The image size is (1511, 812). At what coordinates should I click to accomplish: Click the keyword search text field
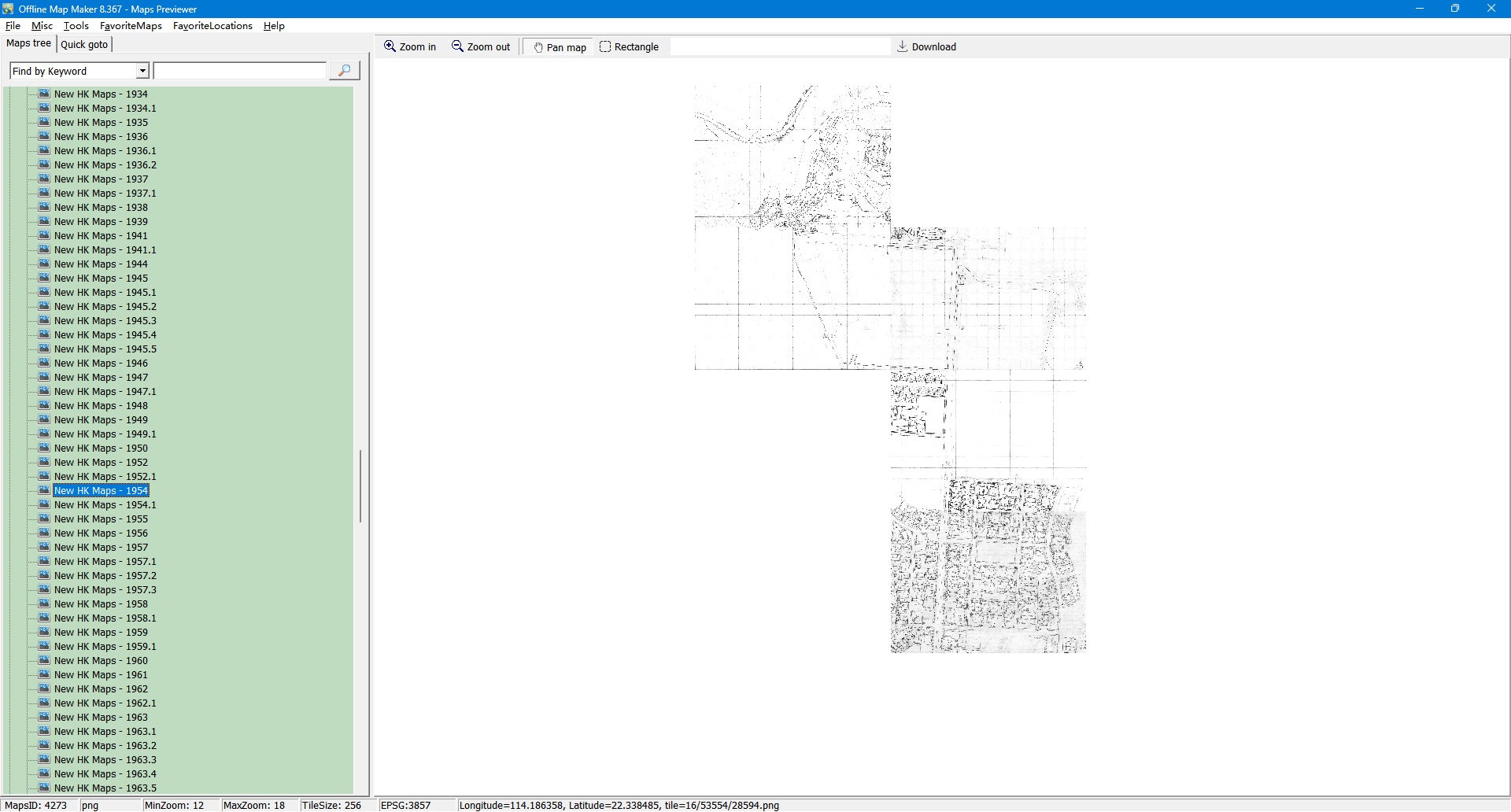coord(240,72)
